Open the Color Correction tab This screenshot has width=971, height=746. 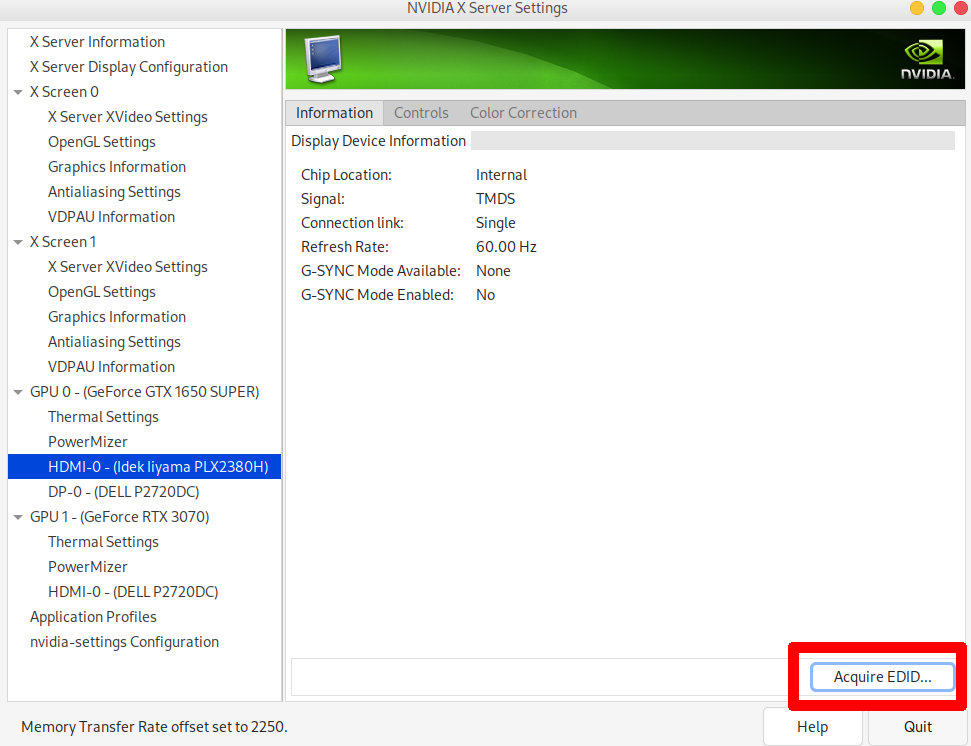coord(523,113)
